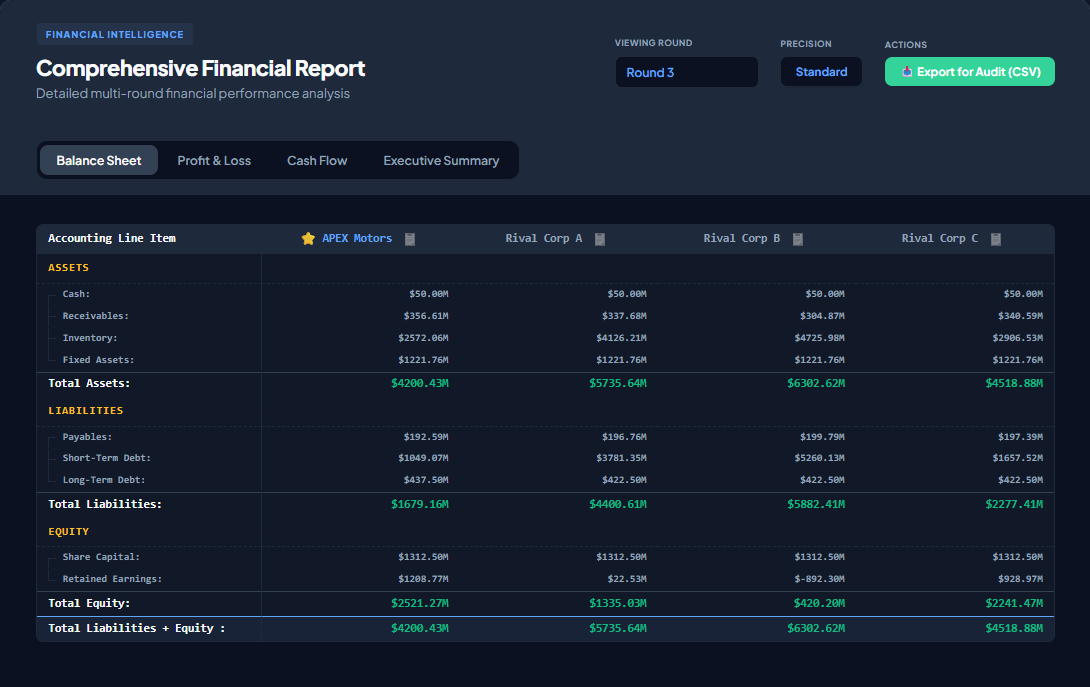Viewport: 1090px width, 687px height.
Task: Switch to the Profit & Loss tab
Action: click(x=214, y=160)
